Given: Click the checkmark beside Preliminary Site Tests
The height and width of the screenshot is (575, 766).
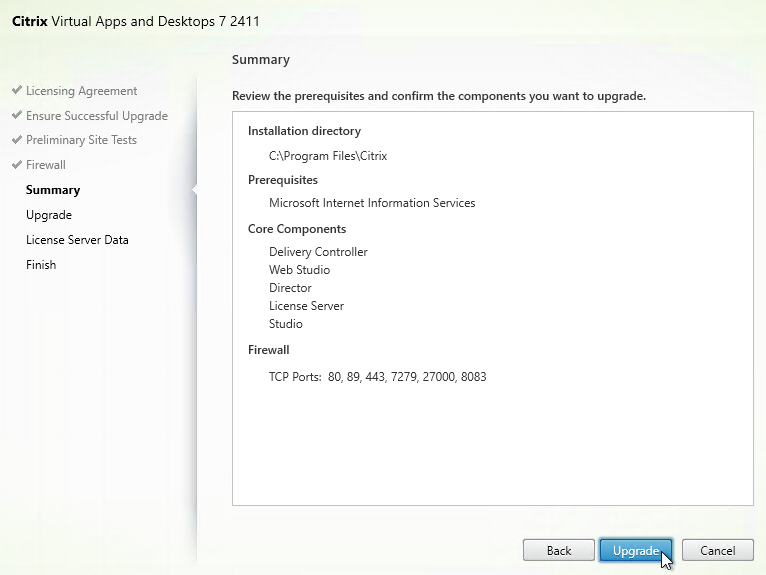Looking at the screenshot, I should (17, 139).
